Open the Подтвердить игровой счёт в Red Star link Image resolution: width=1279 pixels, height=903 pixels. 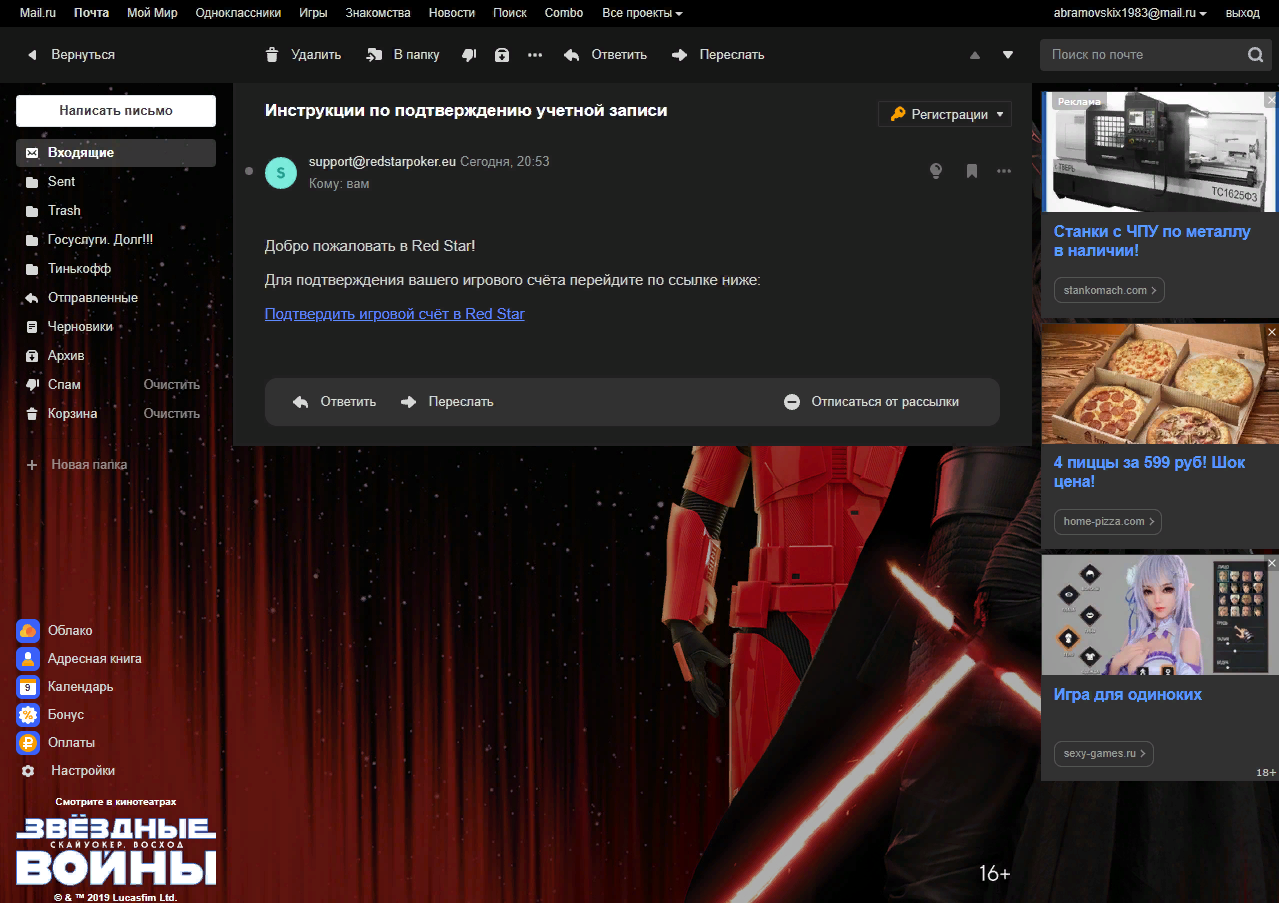pyautogui.click(x=394, y=314)
